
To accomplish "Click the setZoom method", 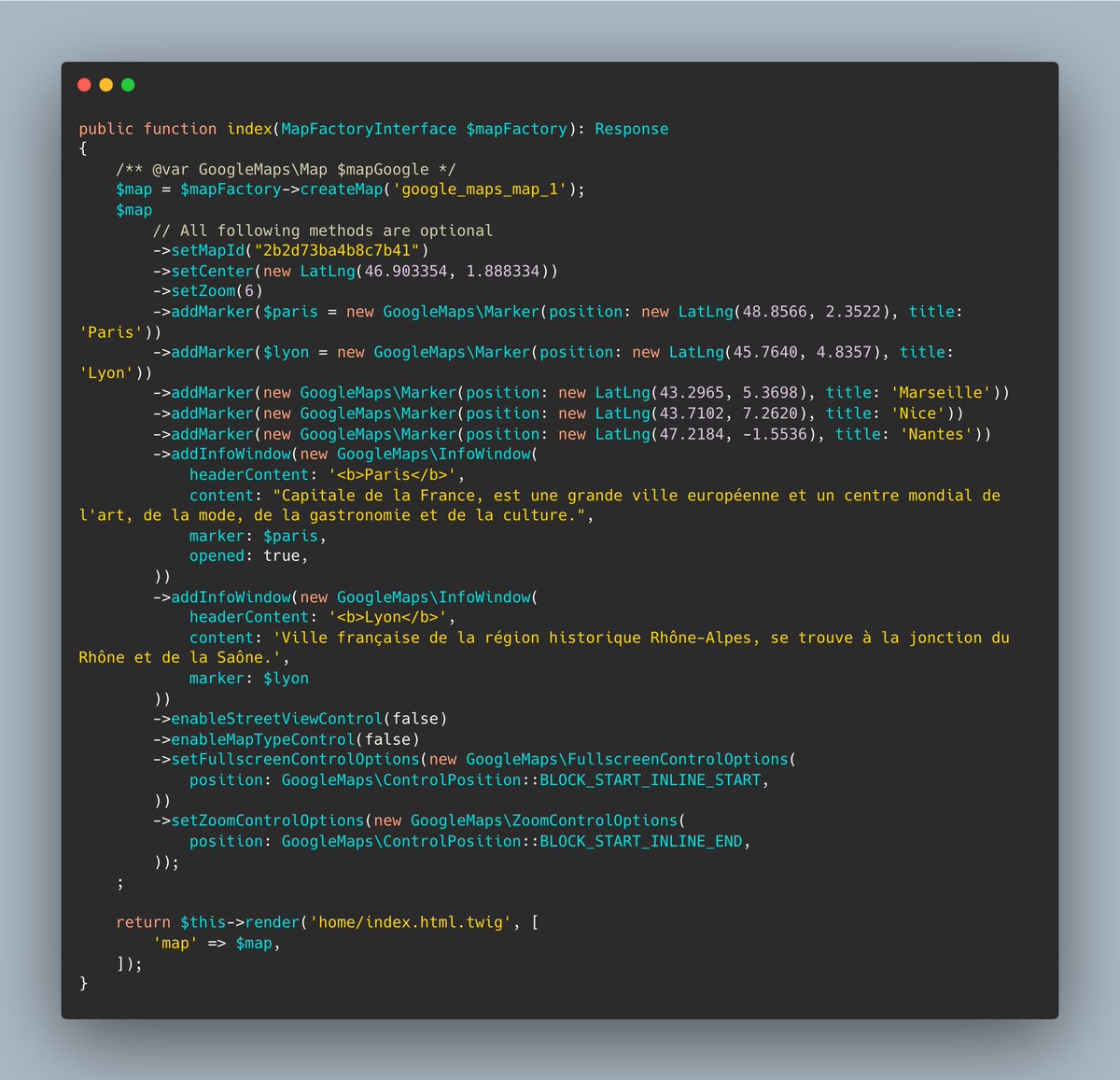I will [x=203, y=291].
